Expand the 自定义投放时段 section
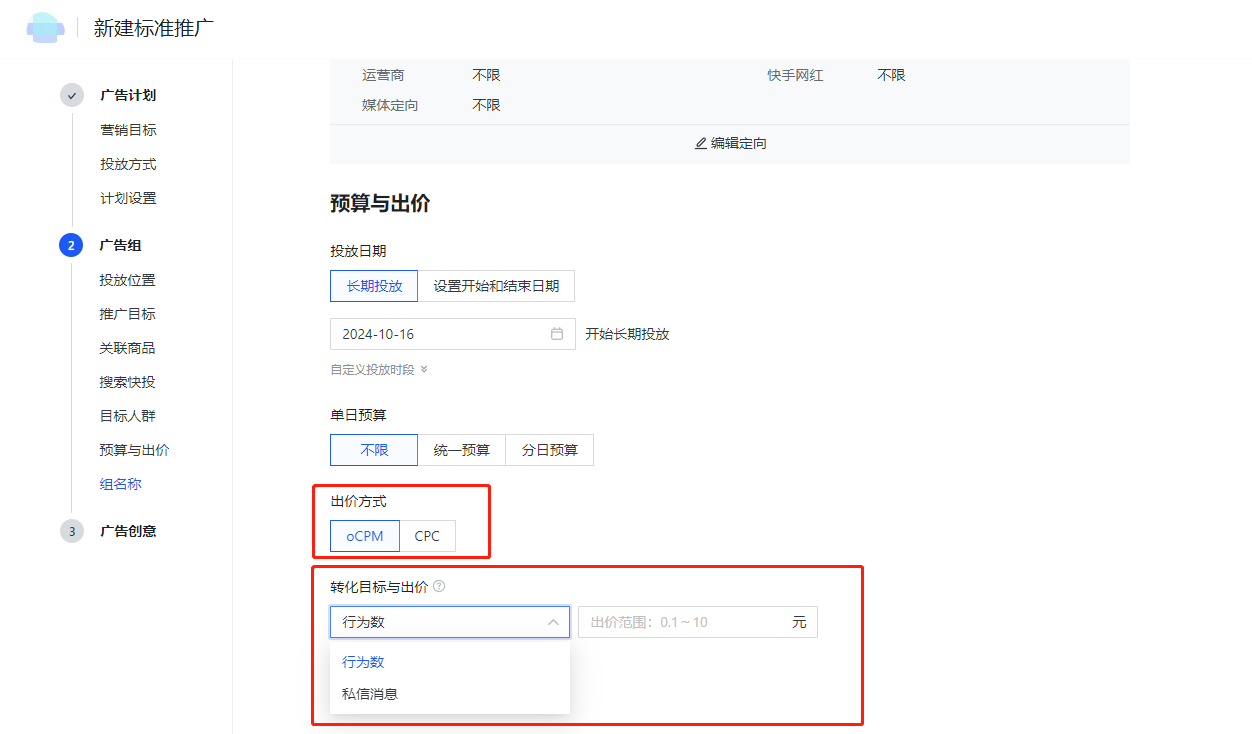 click(378, 369)
